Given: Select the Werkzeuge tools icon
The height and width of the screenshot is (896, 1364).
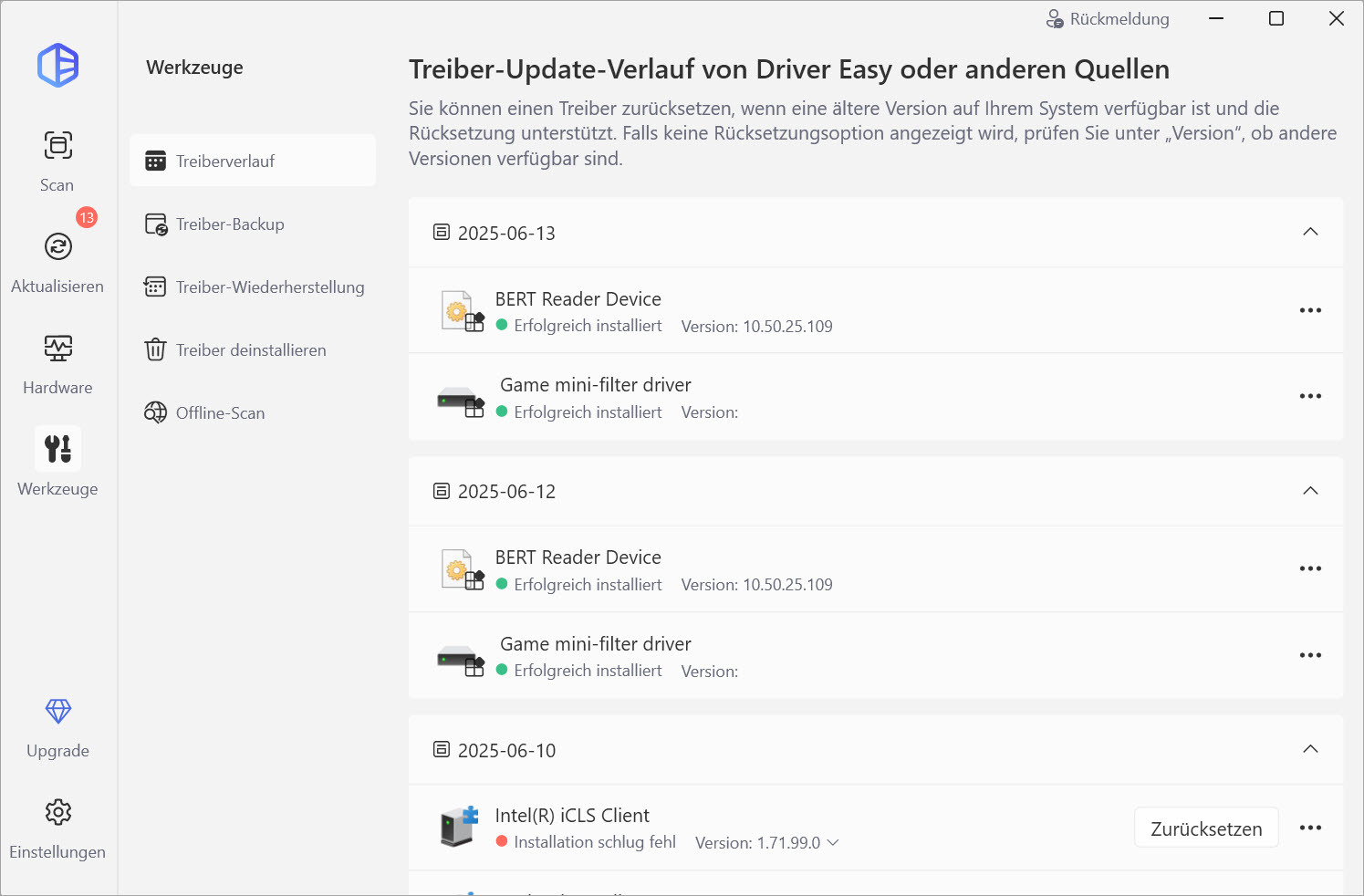Looking at the screenshot, I should pyautogui.click(x=58, y=449).
